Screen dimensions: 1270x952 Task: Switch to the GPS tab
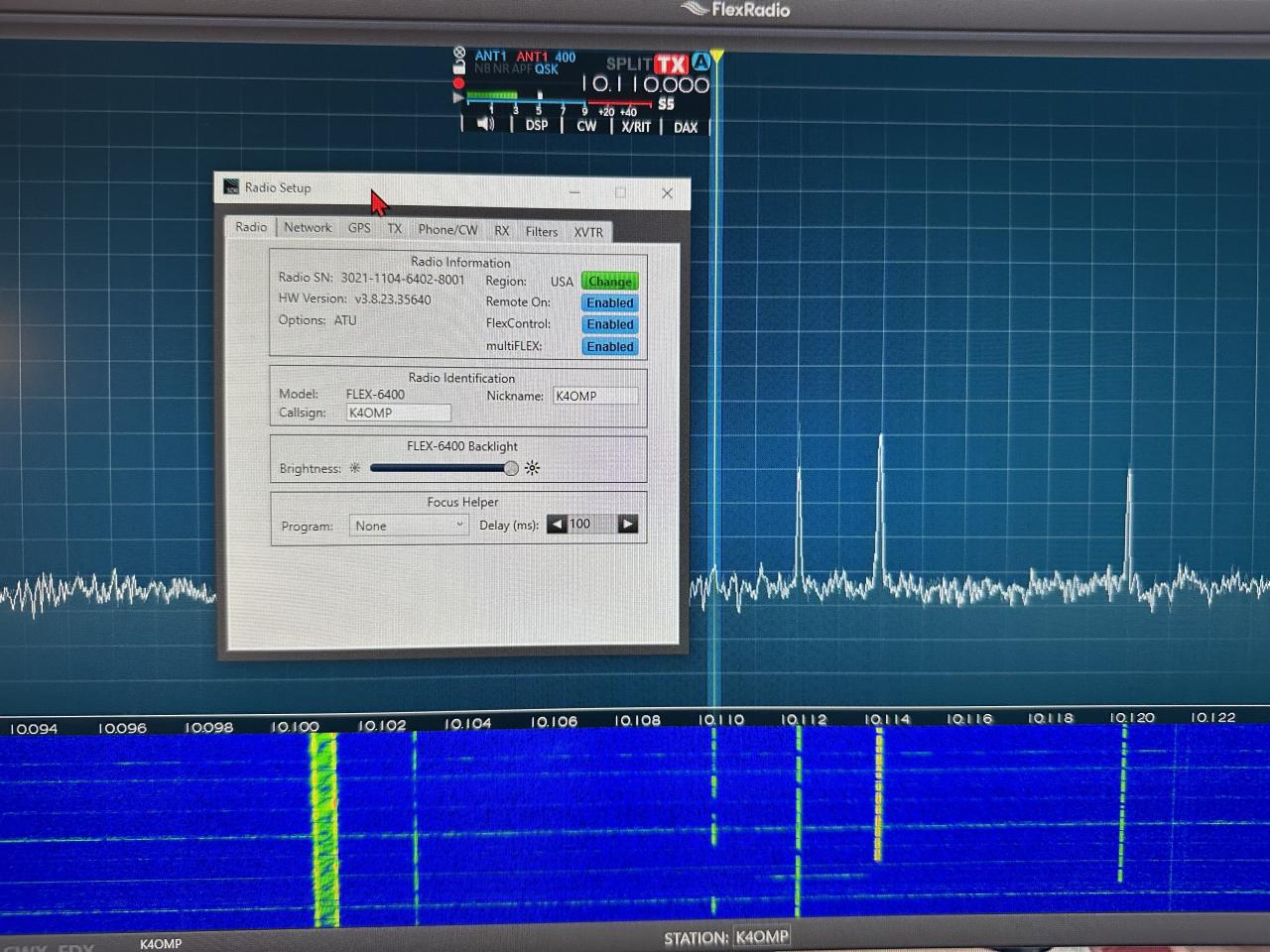(x=359, y=228)
